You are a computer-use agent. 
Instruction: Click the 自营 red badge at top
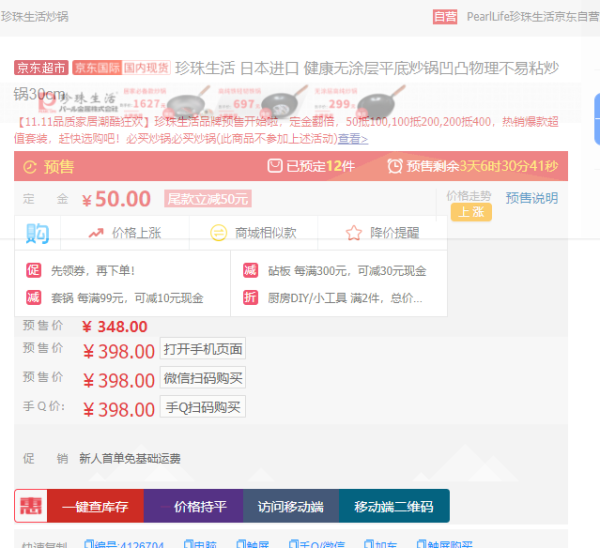(x=445, y=17)
